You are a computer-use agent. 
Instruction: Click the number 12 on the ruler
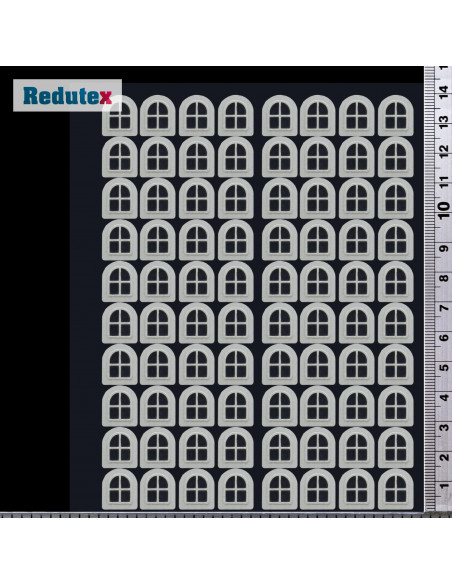point(444,152)
